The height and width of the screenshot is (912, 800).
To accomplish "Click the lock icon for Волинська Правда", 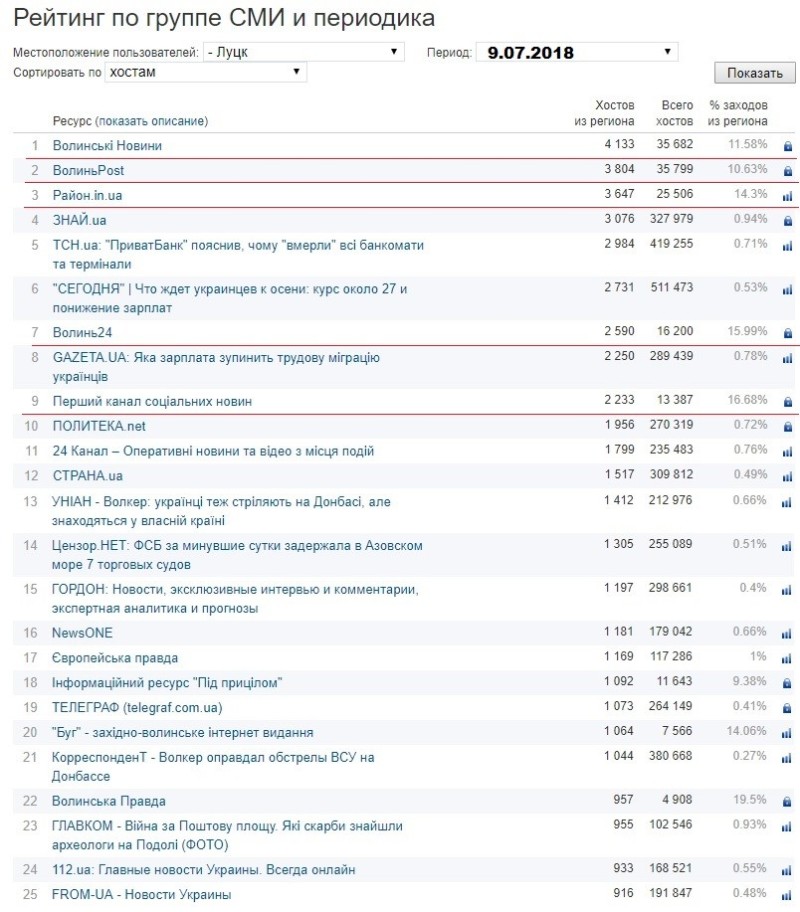I will coord(787,802).
